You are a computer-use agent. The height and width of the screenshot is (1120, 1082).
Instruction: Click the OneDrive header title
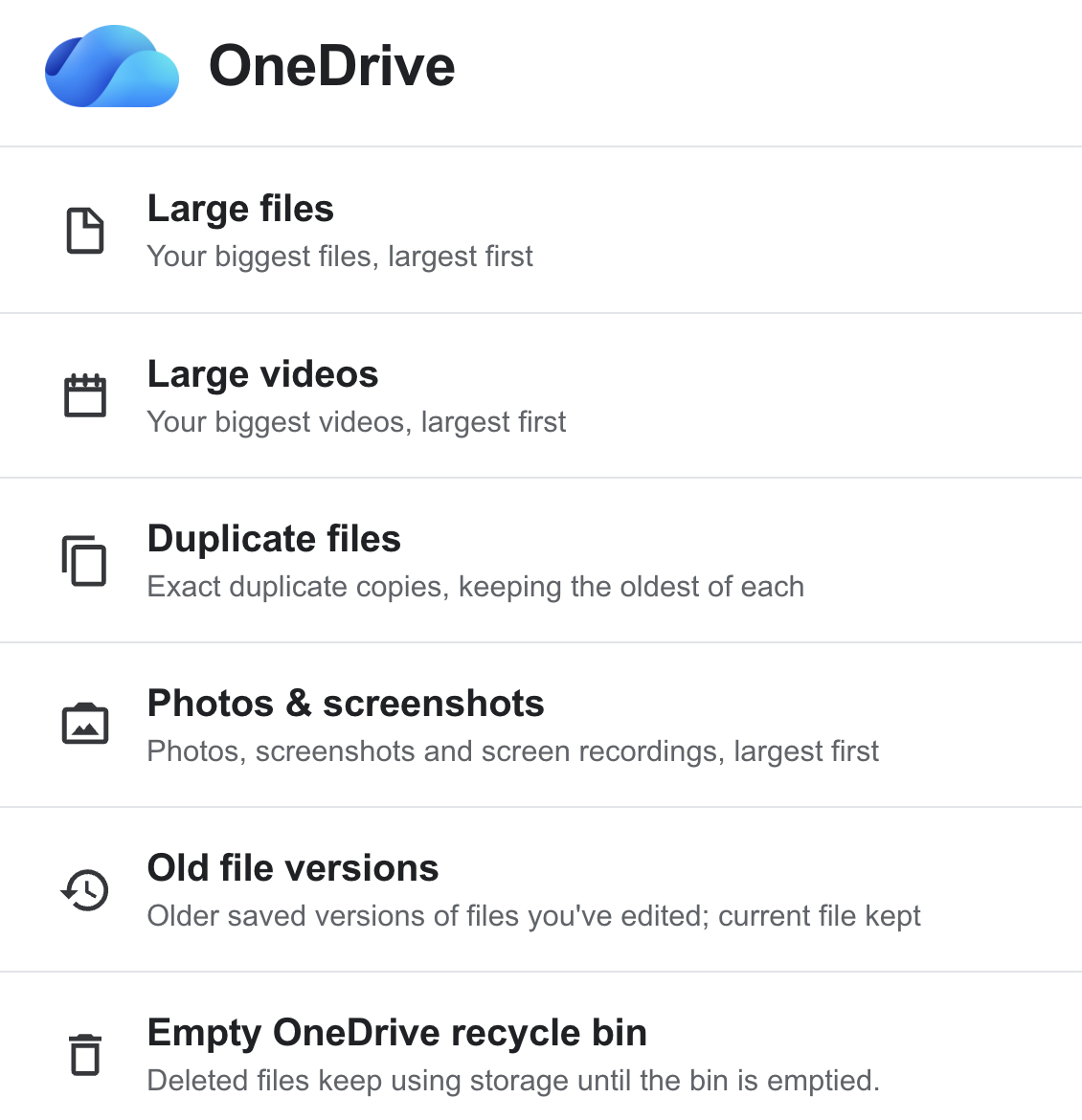(x=331, y=66)
